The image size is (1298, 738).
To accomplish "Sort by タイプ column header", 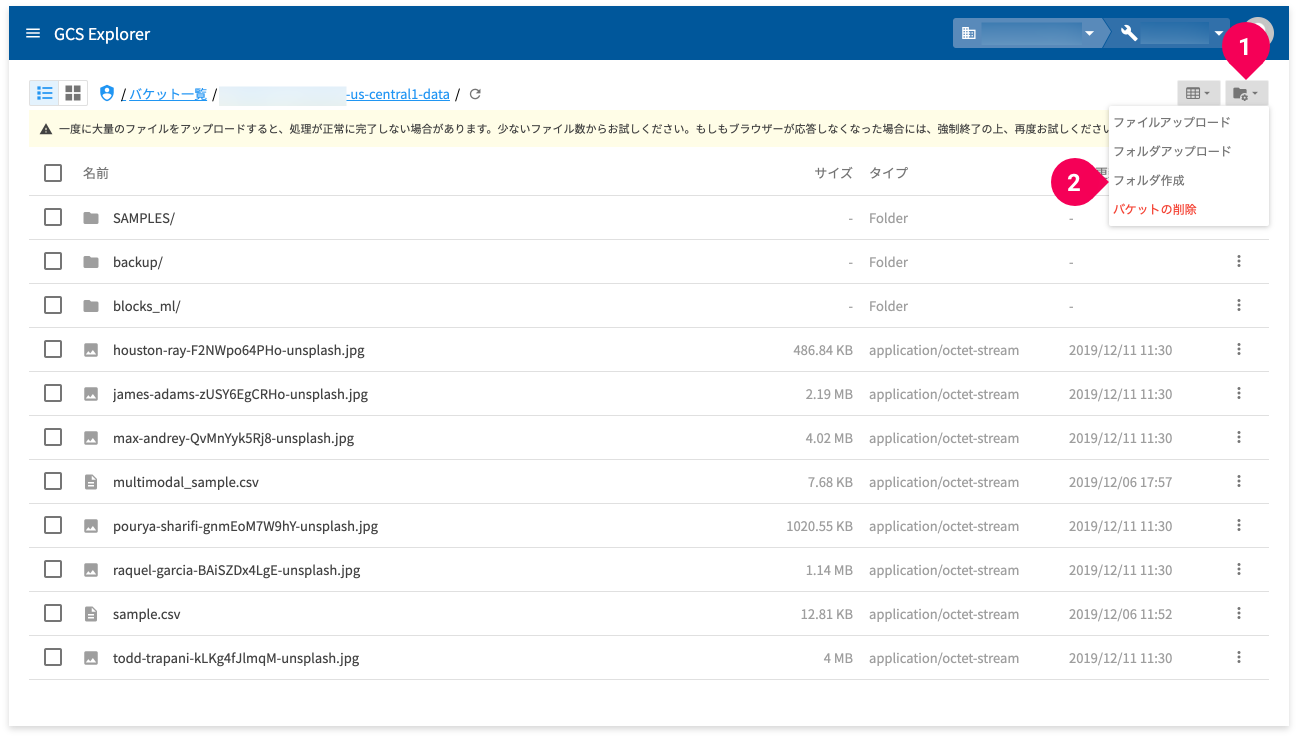I will click(888, 173).
